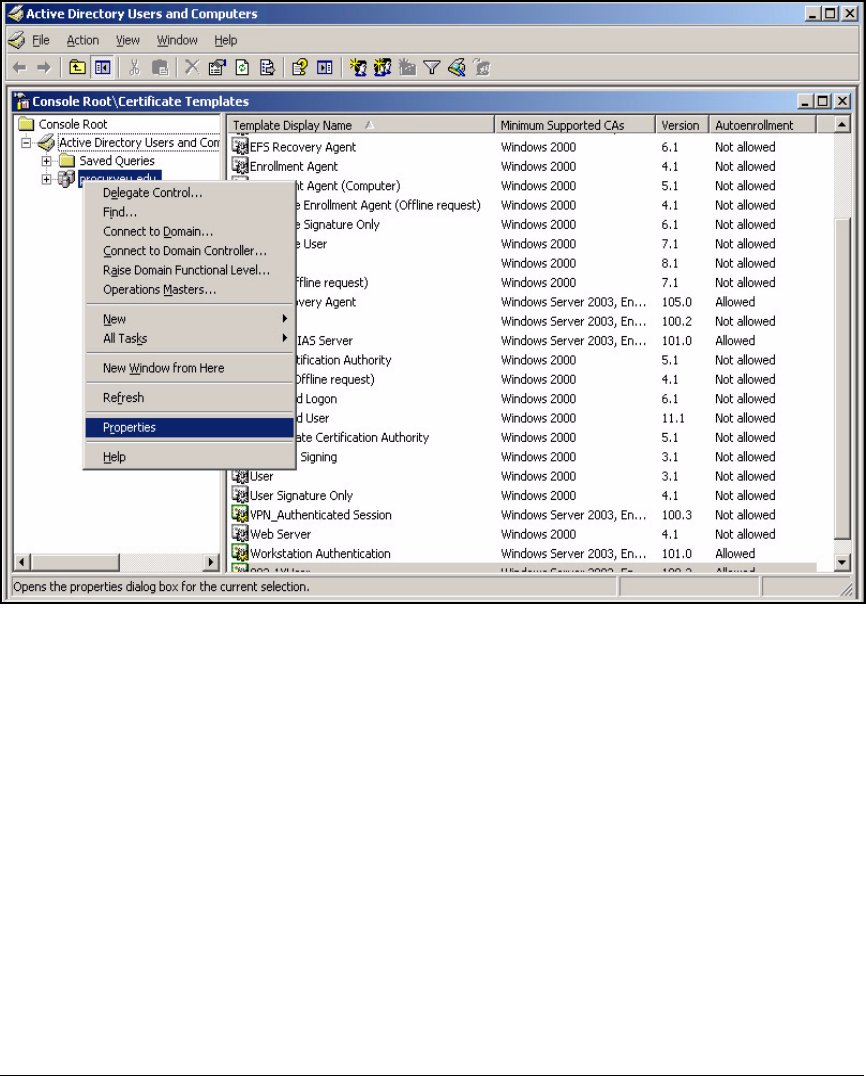
Task: Click the Up one level folder icon
Action: coord(78,67)
